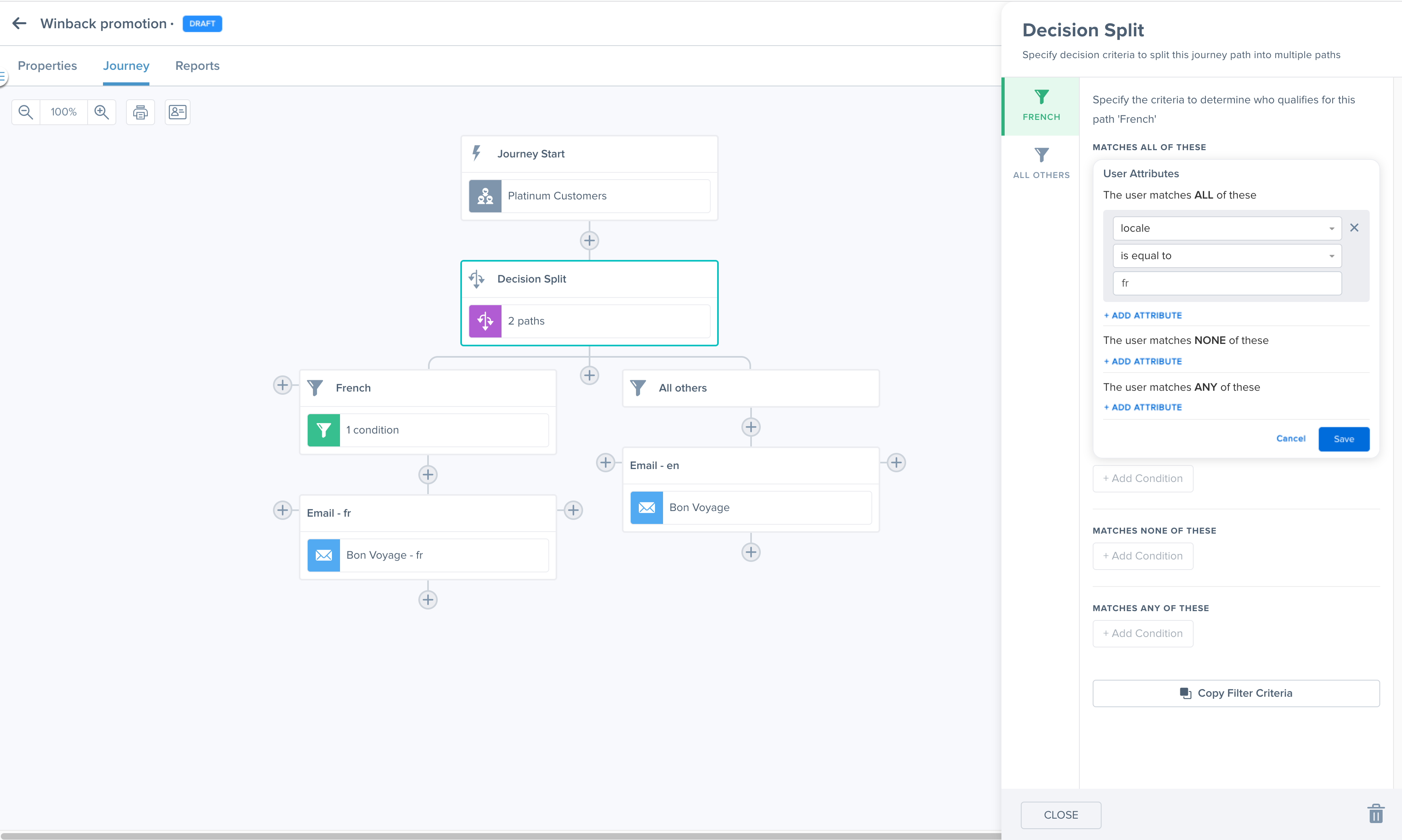Add Condition under Matches Any of These

(x=1143, y=634)
